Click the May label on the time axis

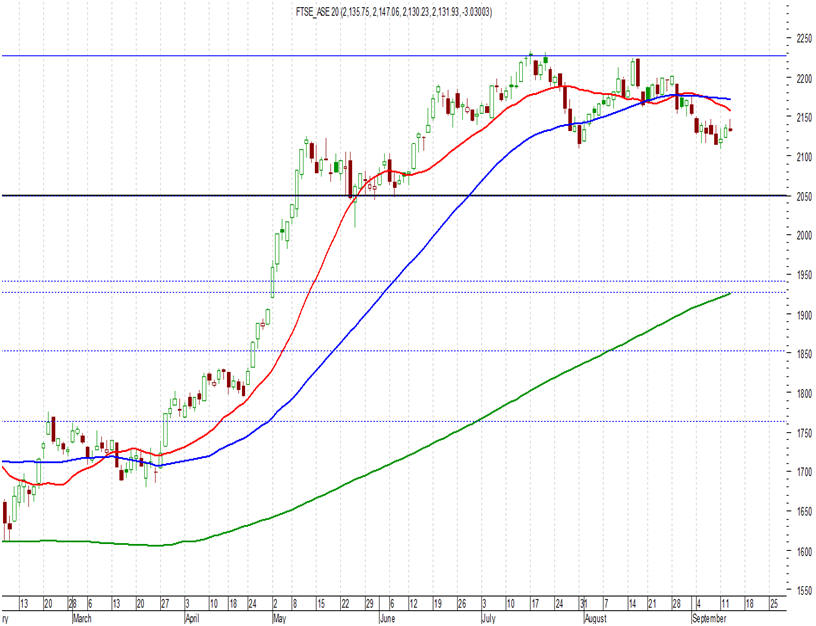(x=279, y=619)
